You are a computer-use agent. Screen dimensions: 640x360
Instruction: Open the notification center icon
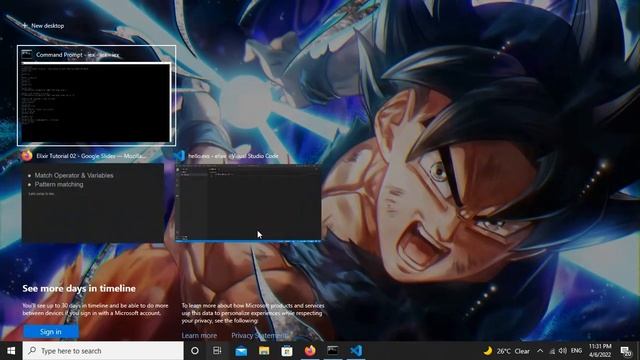tap(626, 351)
